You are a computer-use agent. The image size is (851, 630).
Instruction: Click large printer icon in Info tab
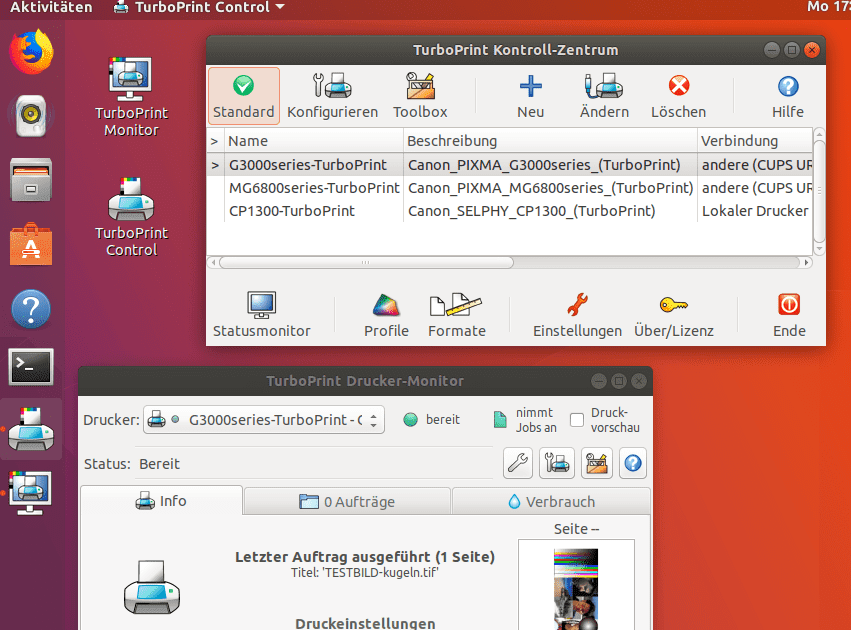(152, 588)
